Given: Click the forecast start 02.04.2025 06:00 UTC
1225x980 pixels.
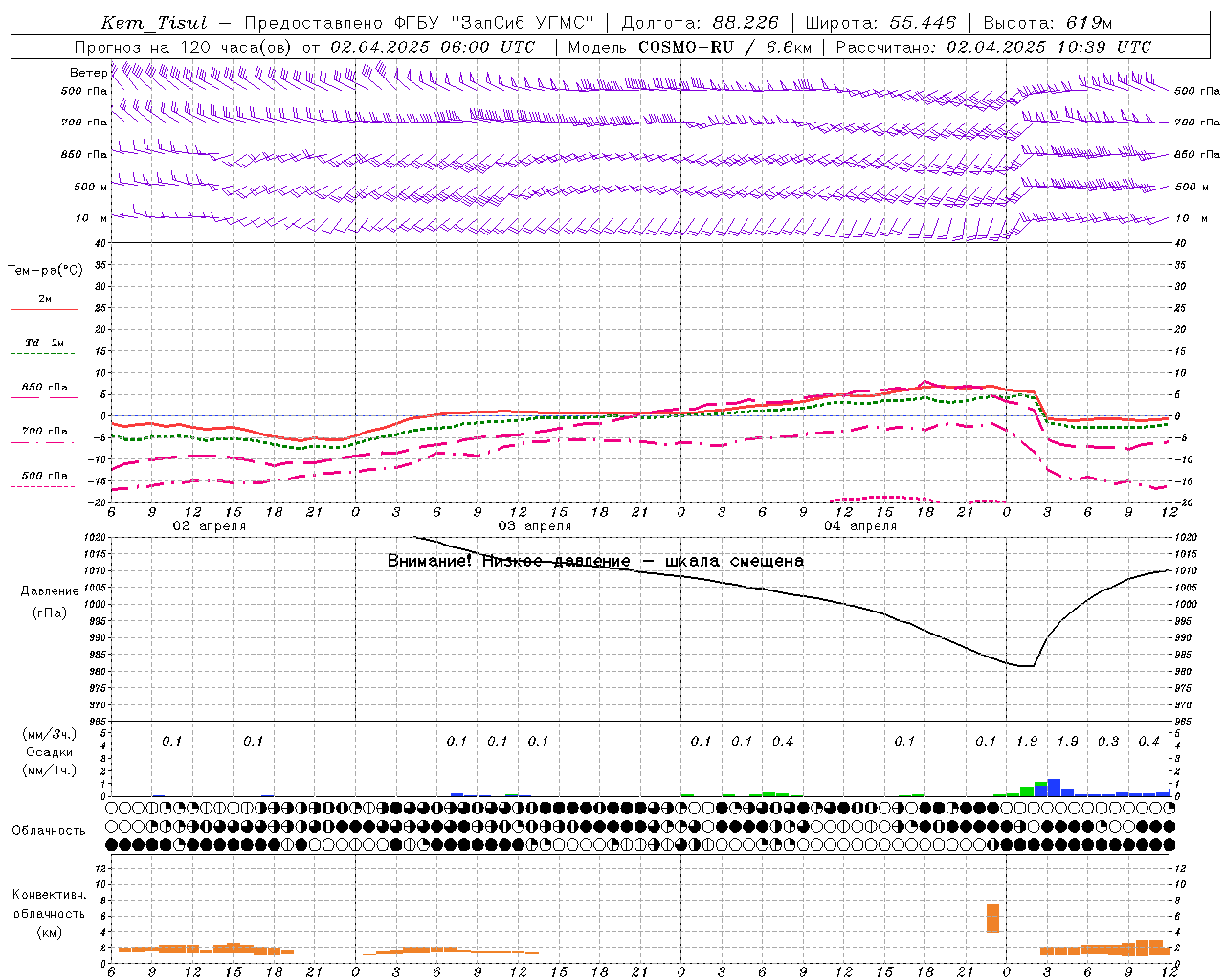Looking at the screenshot, I should pos(433,47).
